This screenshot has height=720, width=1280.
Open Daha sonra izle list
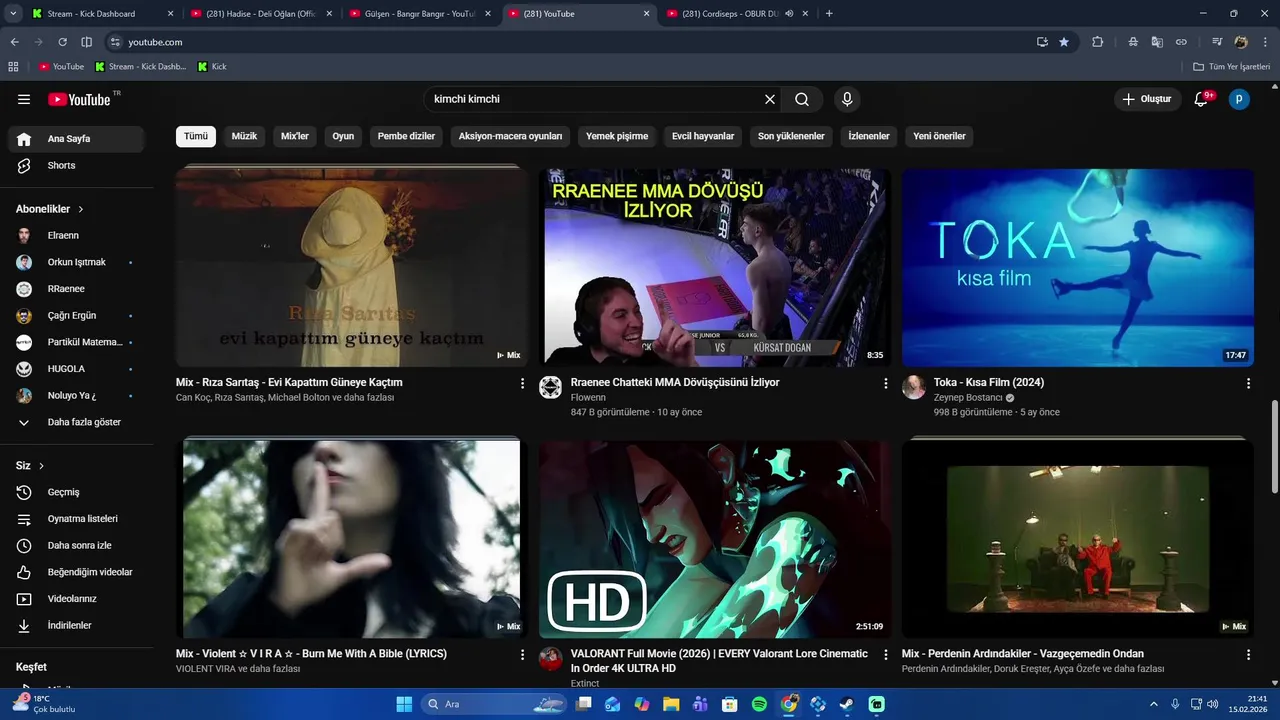click(76, 545)
